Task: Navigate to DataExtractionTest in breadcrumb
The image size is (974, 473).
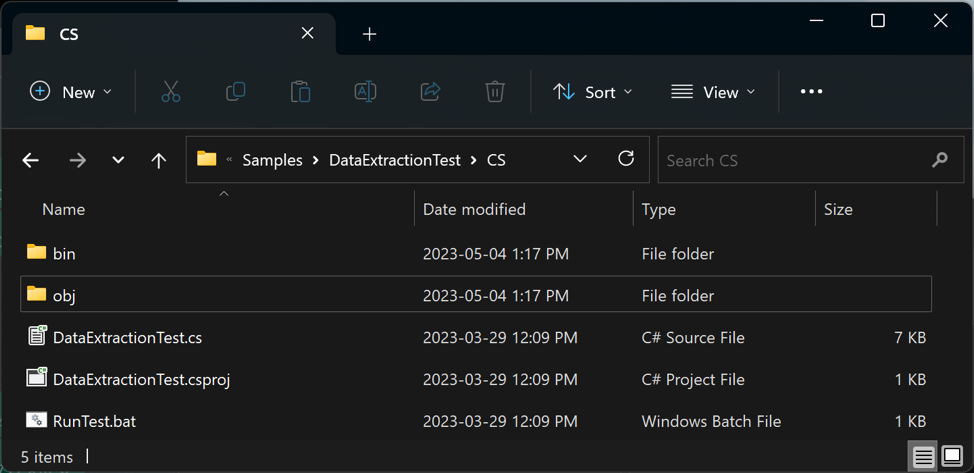Action: coord(395,160)
